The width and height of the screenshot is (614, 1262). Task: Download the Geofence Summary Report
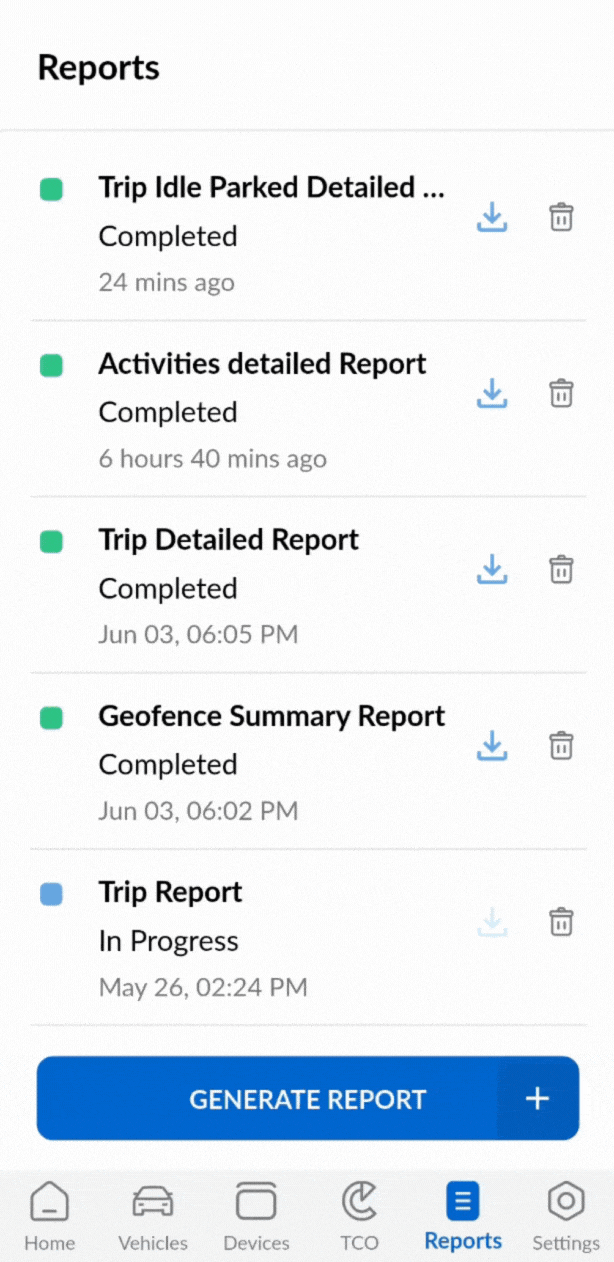(x=491, y=745)
